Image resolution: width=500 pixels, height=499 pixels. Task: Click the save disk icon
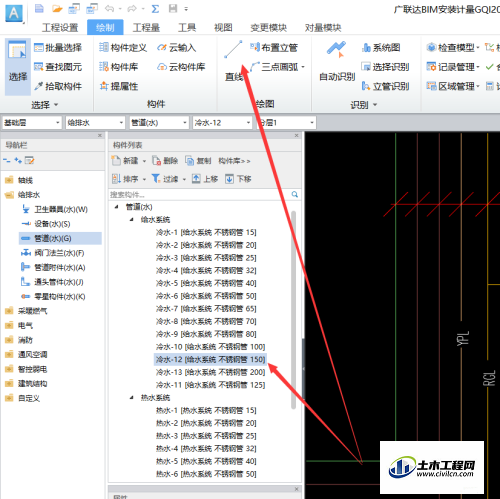173,8
